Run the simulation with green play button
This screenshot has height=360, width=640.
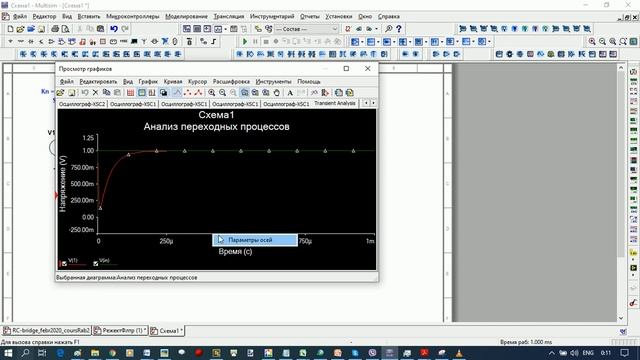(x=245, y=42)
